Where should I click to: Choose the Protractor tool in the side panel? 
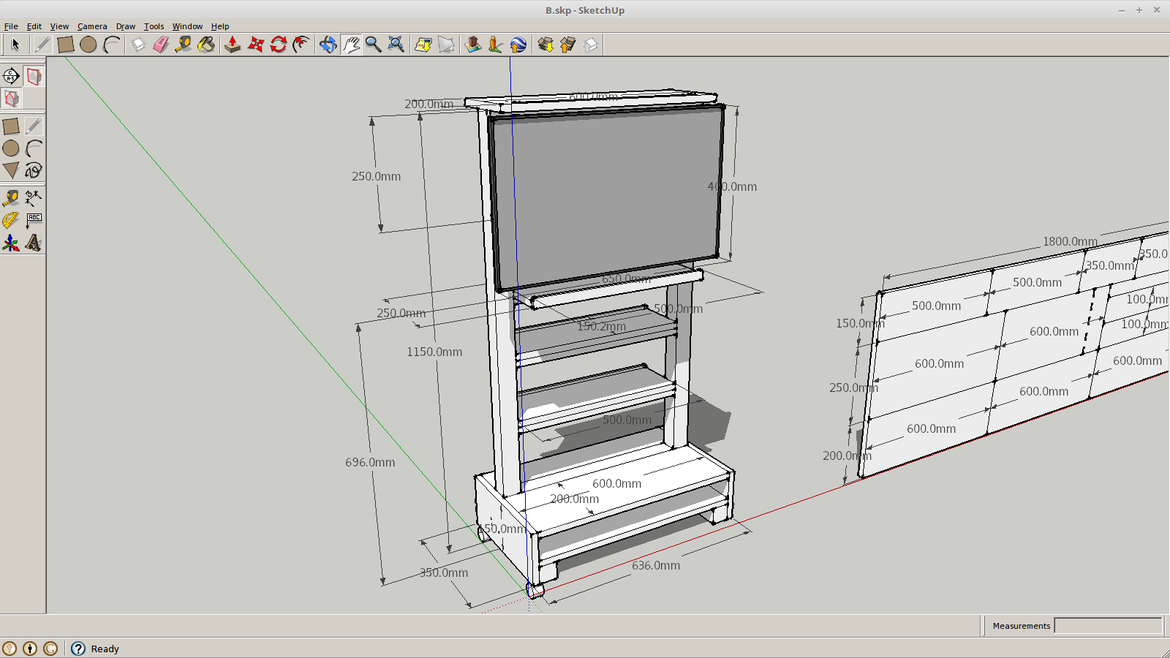pyautogui.click(x=11, y=220)
